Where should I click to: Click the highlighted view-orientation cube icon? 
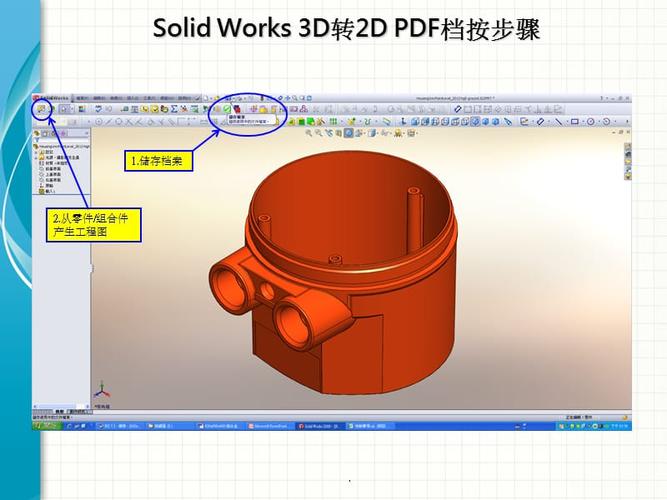click(475, 121)
